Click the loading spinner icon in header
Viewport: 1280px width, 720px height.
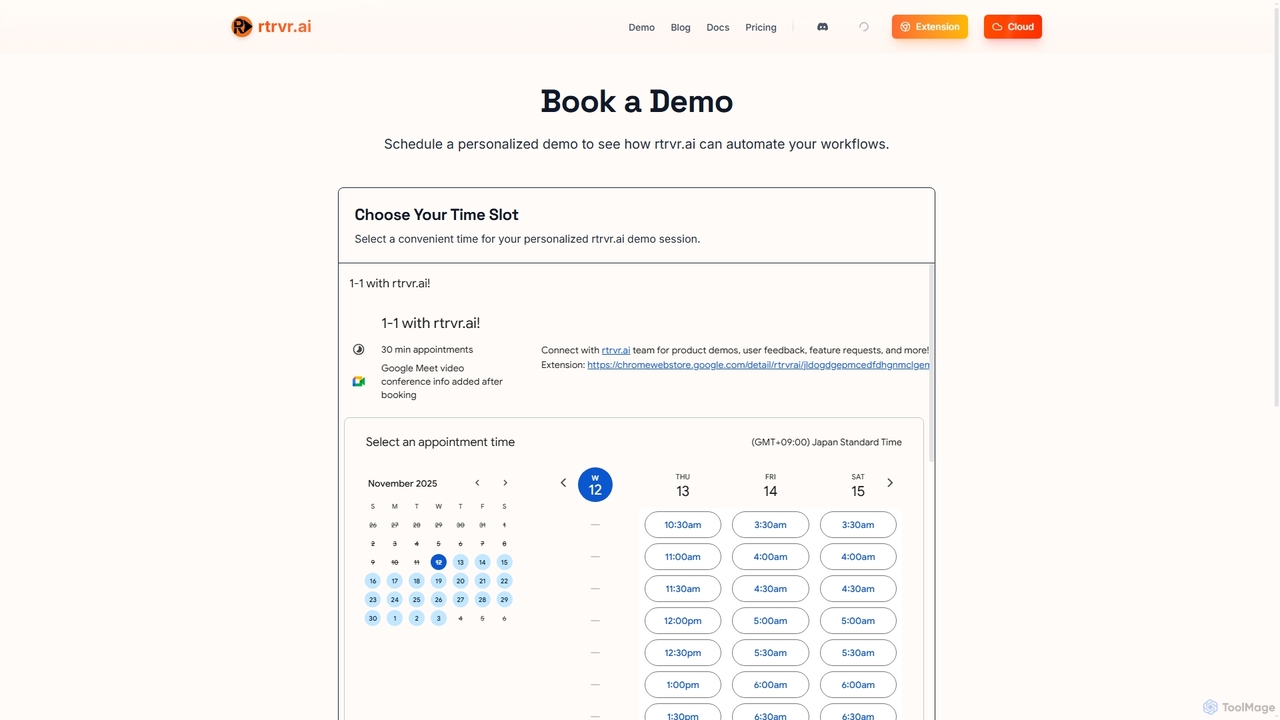pyautogui.click(x=864, y=27)
